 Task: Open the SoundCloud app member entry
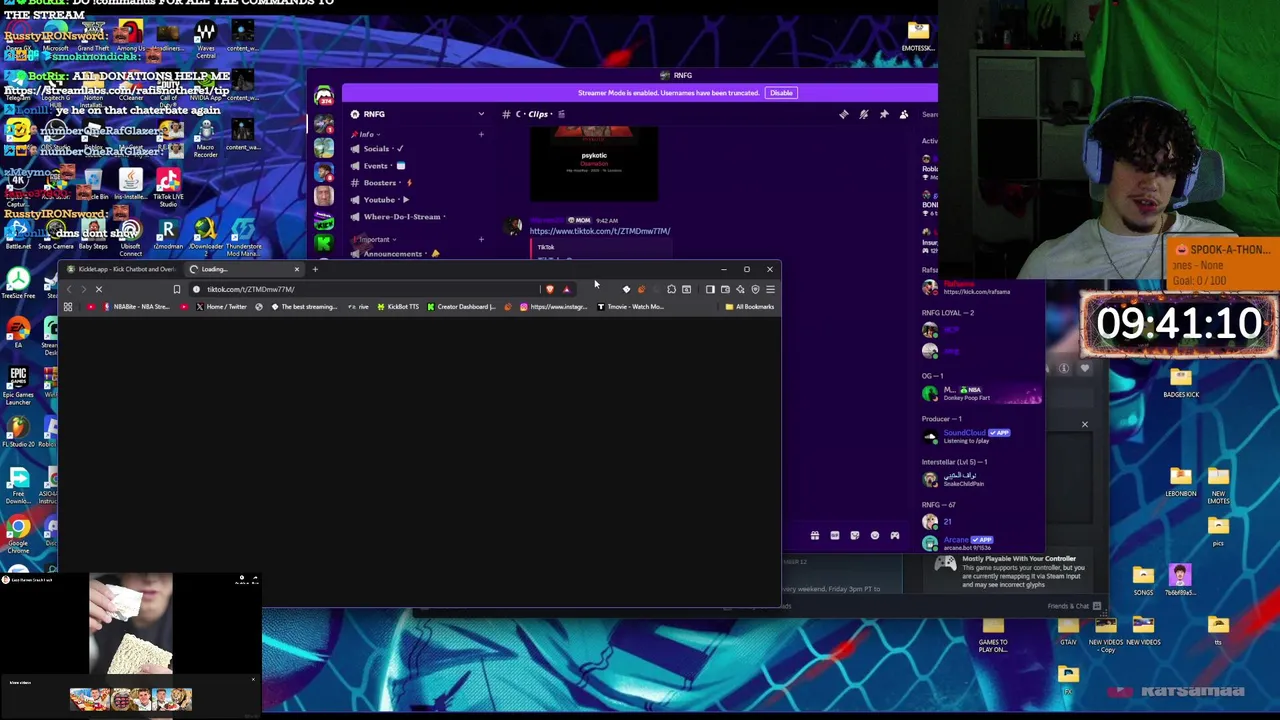980,437
